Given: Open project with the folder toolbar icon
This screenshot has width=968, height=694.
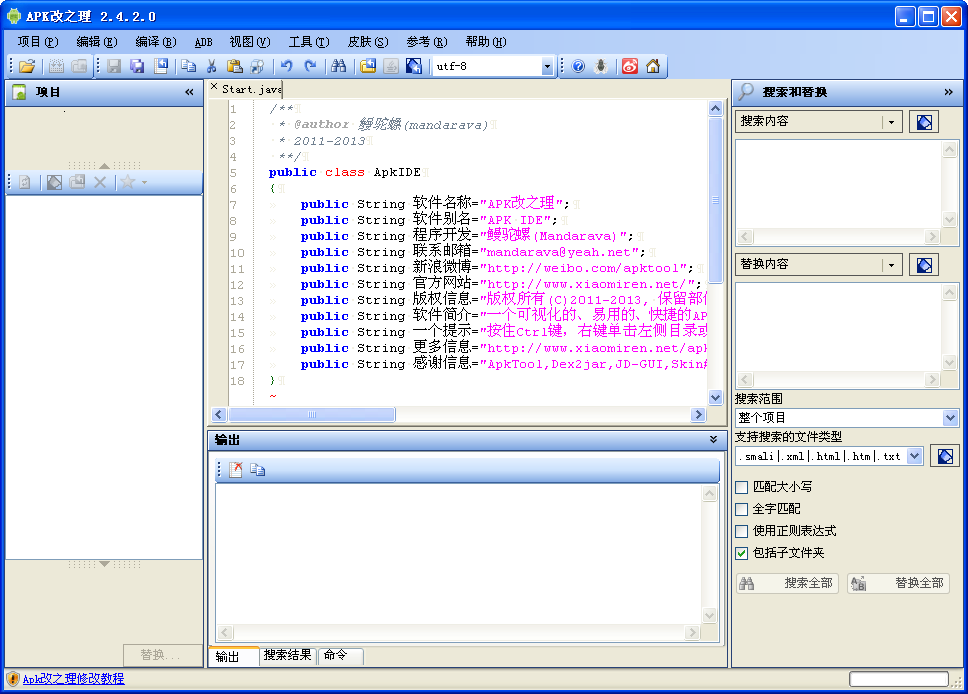Looking at the screenshot, I should (x=27, y=66).
